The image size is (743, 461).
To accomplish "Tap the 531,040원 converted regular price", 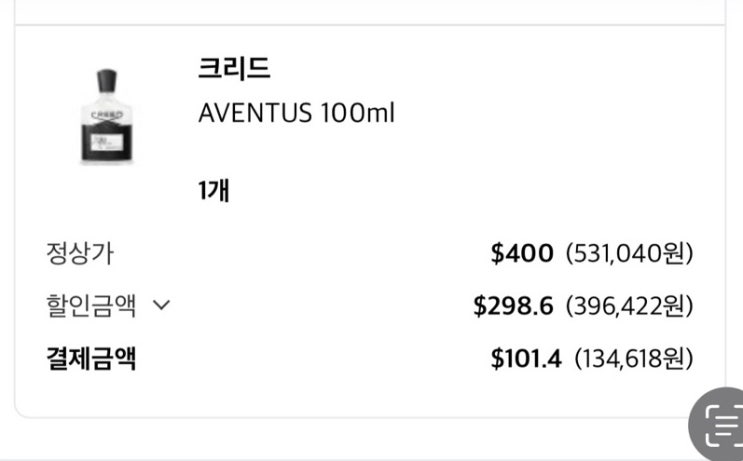I will (629, 253).
